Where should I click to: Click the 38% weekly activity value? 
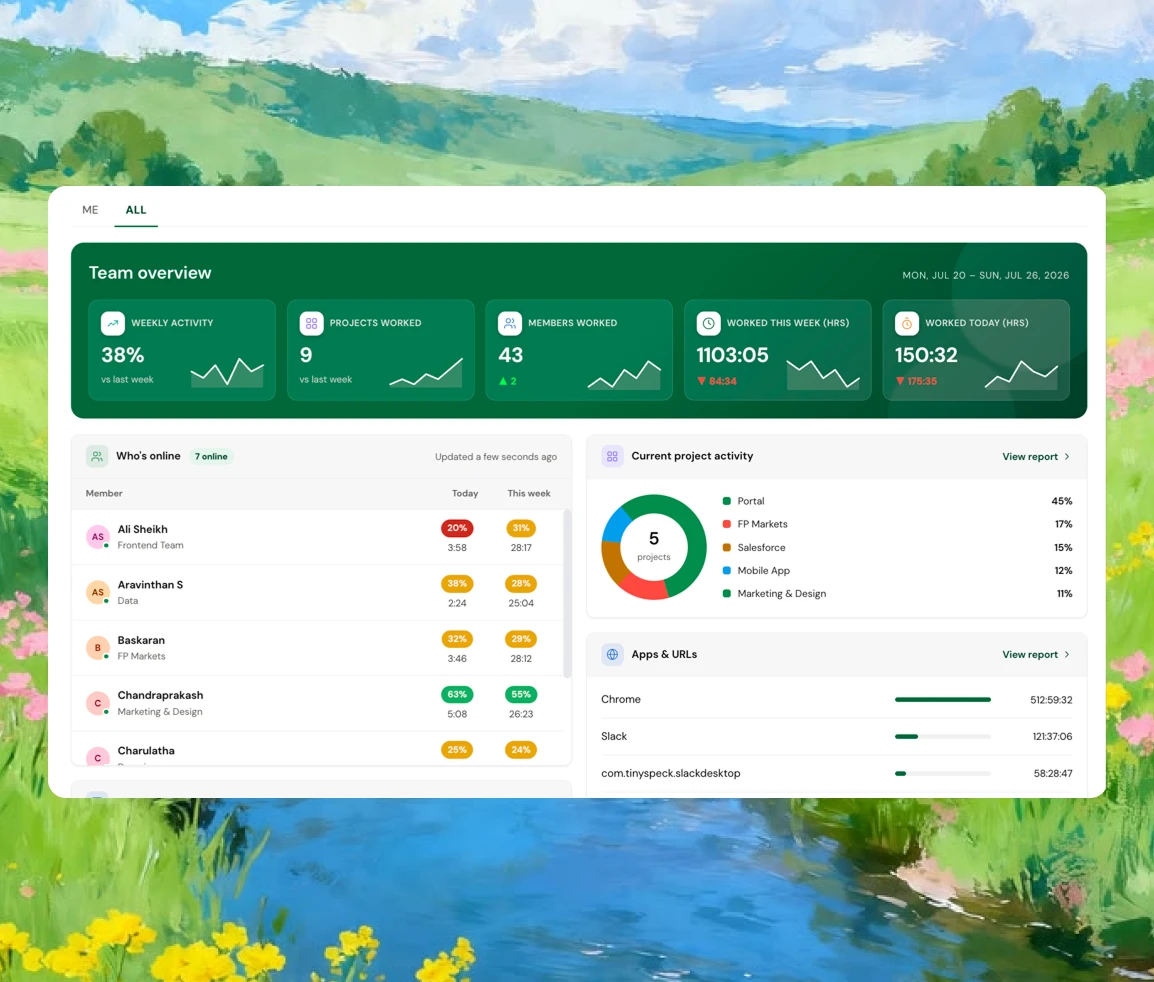(122, 355)
